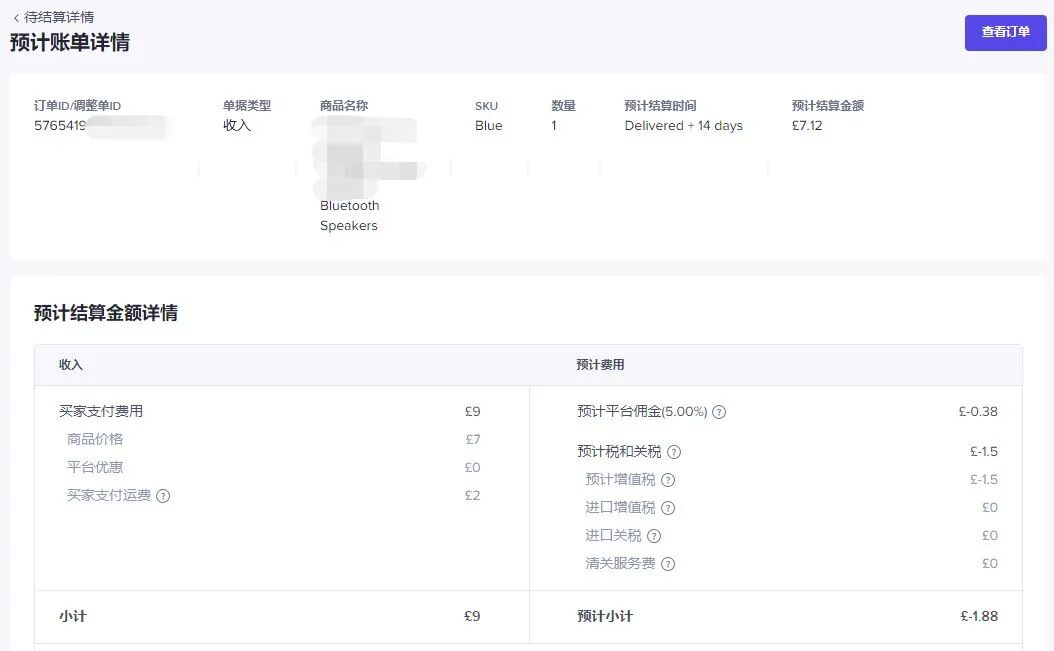This screenshot has height=651, width=1054.
Task: Click help icon next to 预计平台佣金(5.00%)
Action: [x=719, y=412]
